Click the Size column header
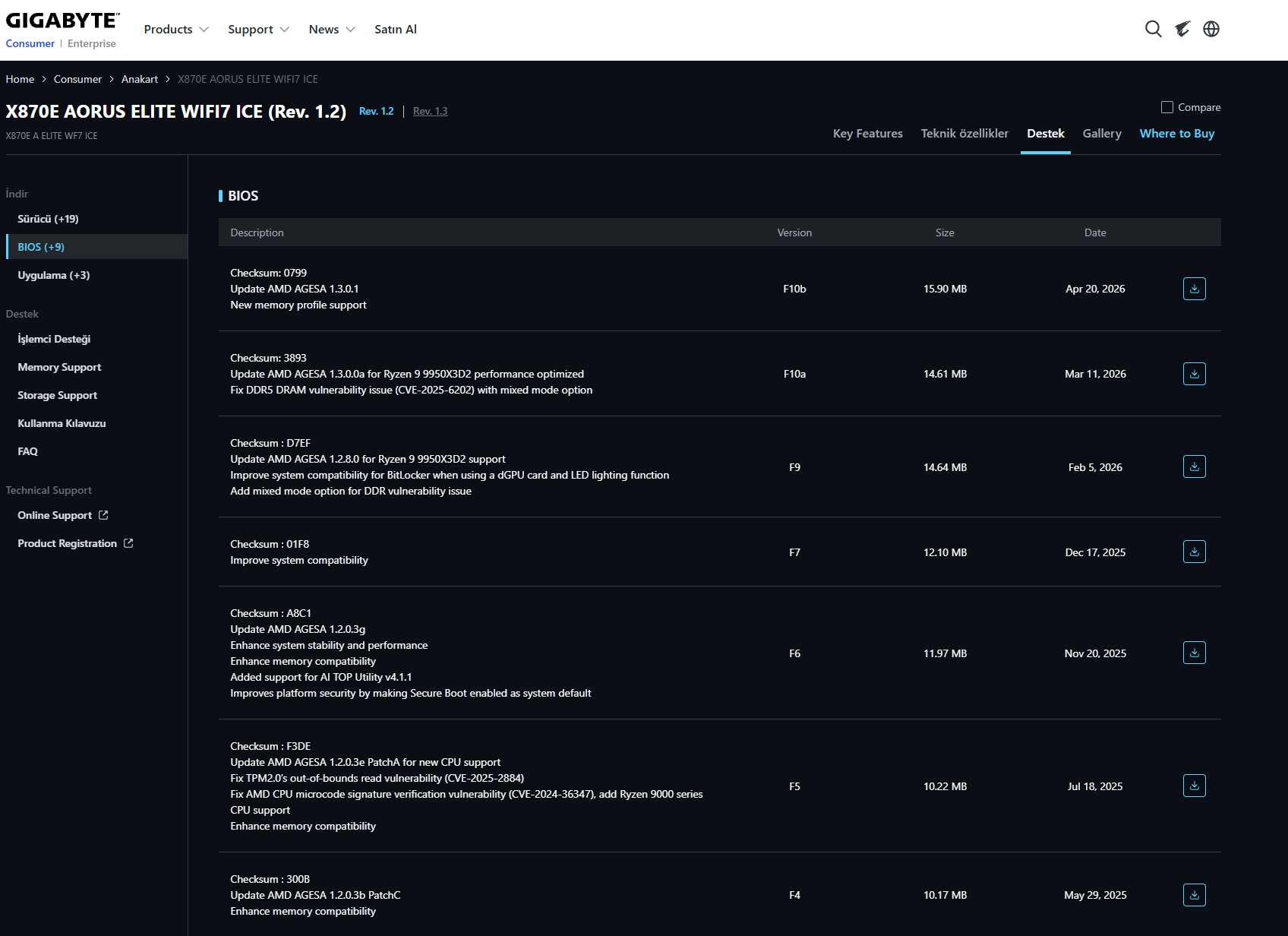1288x936 pixels. 945,232
